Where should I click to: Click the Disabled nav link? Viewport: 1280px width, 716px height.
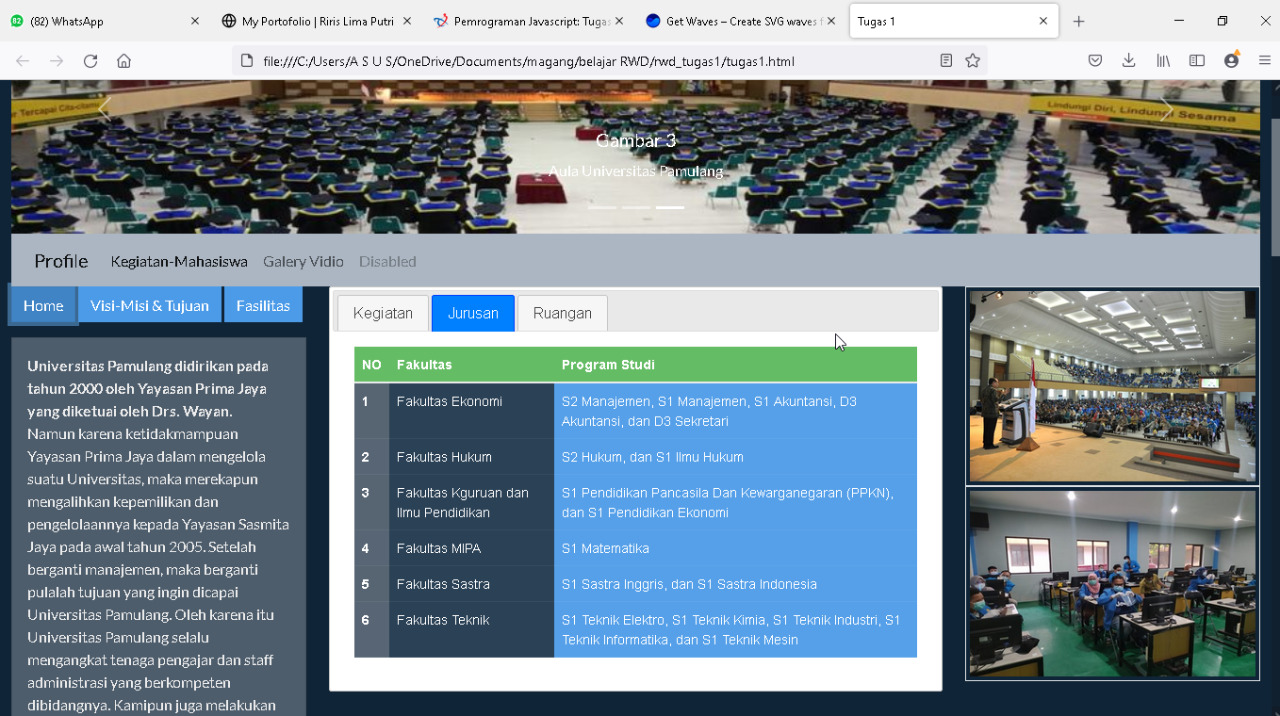387,261
